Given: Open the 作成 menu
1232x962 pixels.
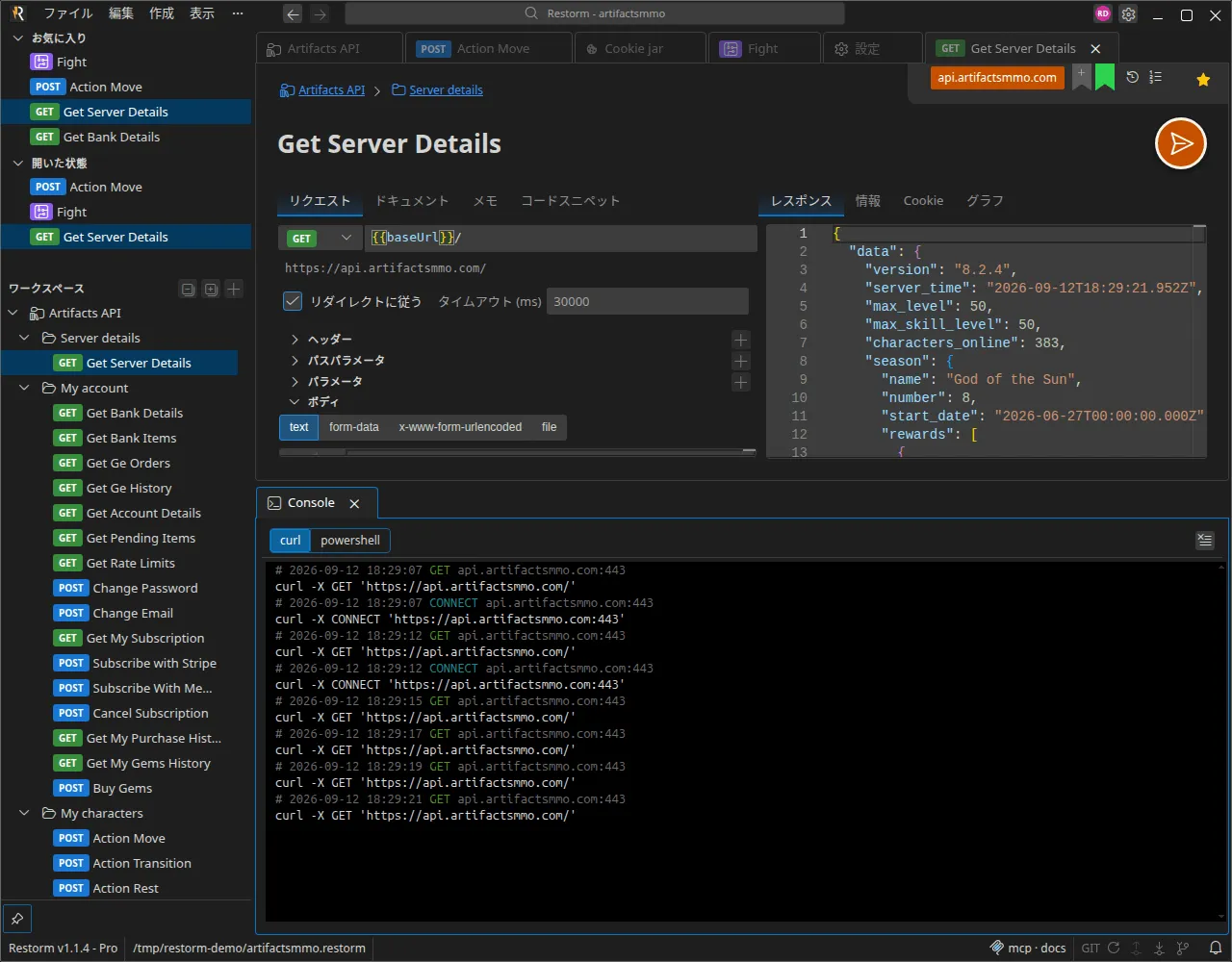Looking at the screenshot, I should pyautogui.click(x=162, y=13).
